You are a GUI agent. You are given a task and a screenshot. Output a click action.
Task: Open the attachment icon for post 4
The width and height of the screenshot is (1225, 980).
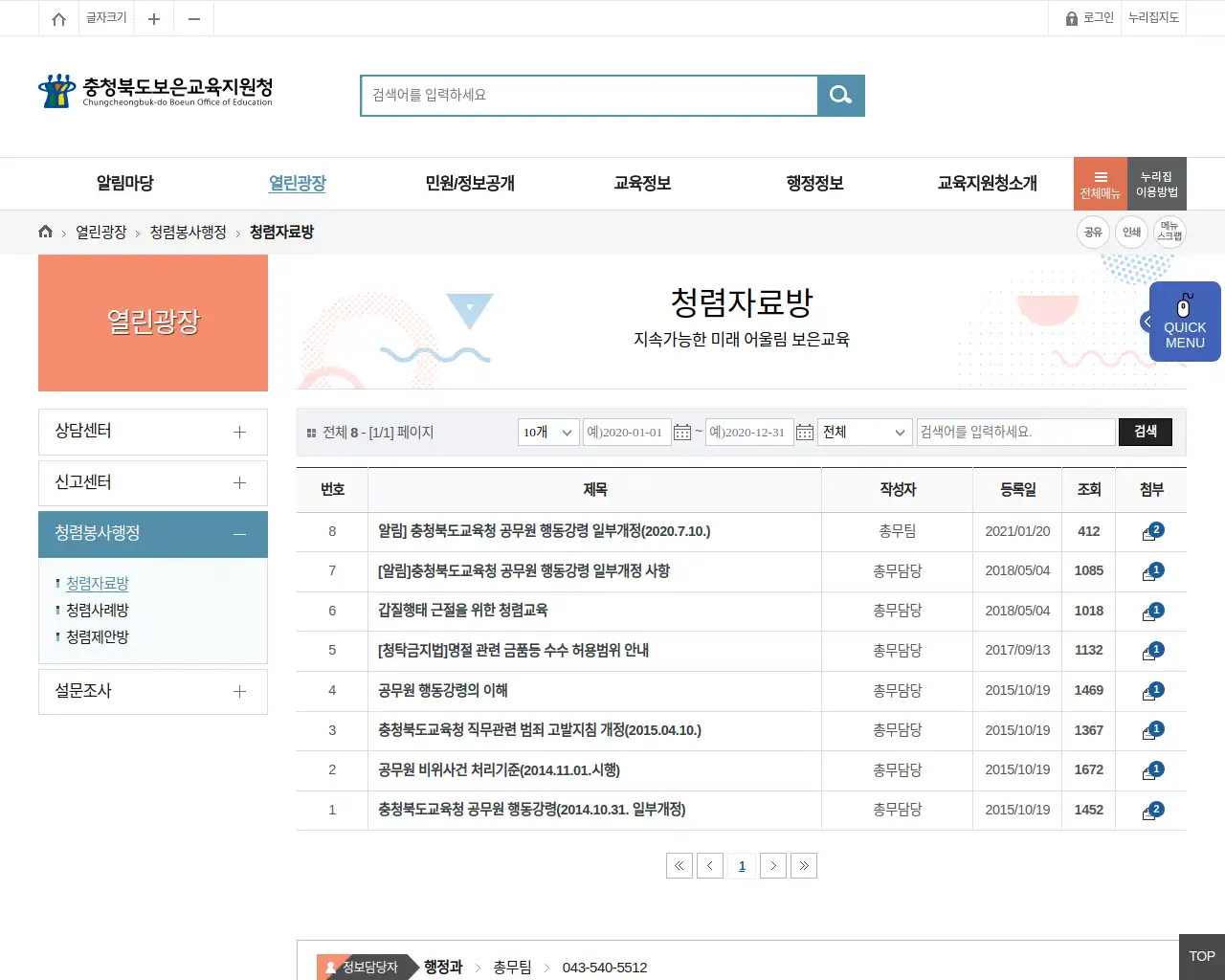point(1151,692)
